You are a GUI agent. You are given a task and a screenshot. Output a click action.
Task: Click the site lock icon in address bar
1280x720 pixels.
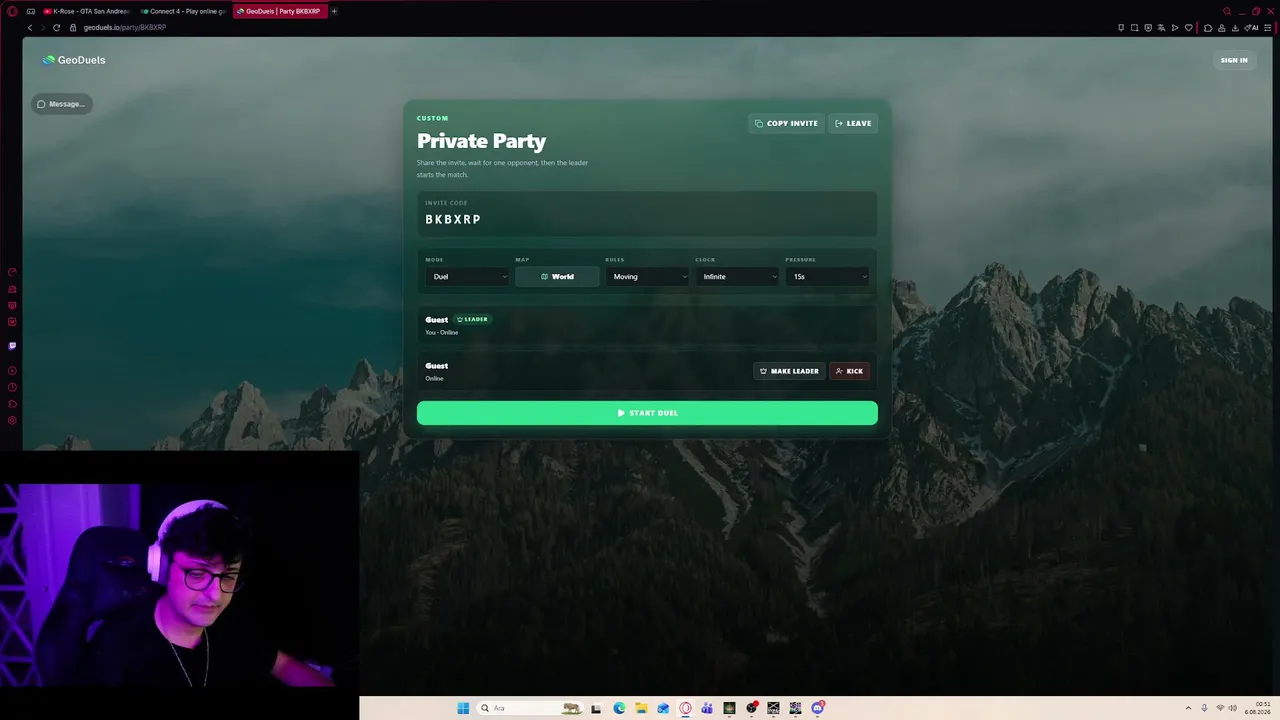coord(73,27)
